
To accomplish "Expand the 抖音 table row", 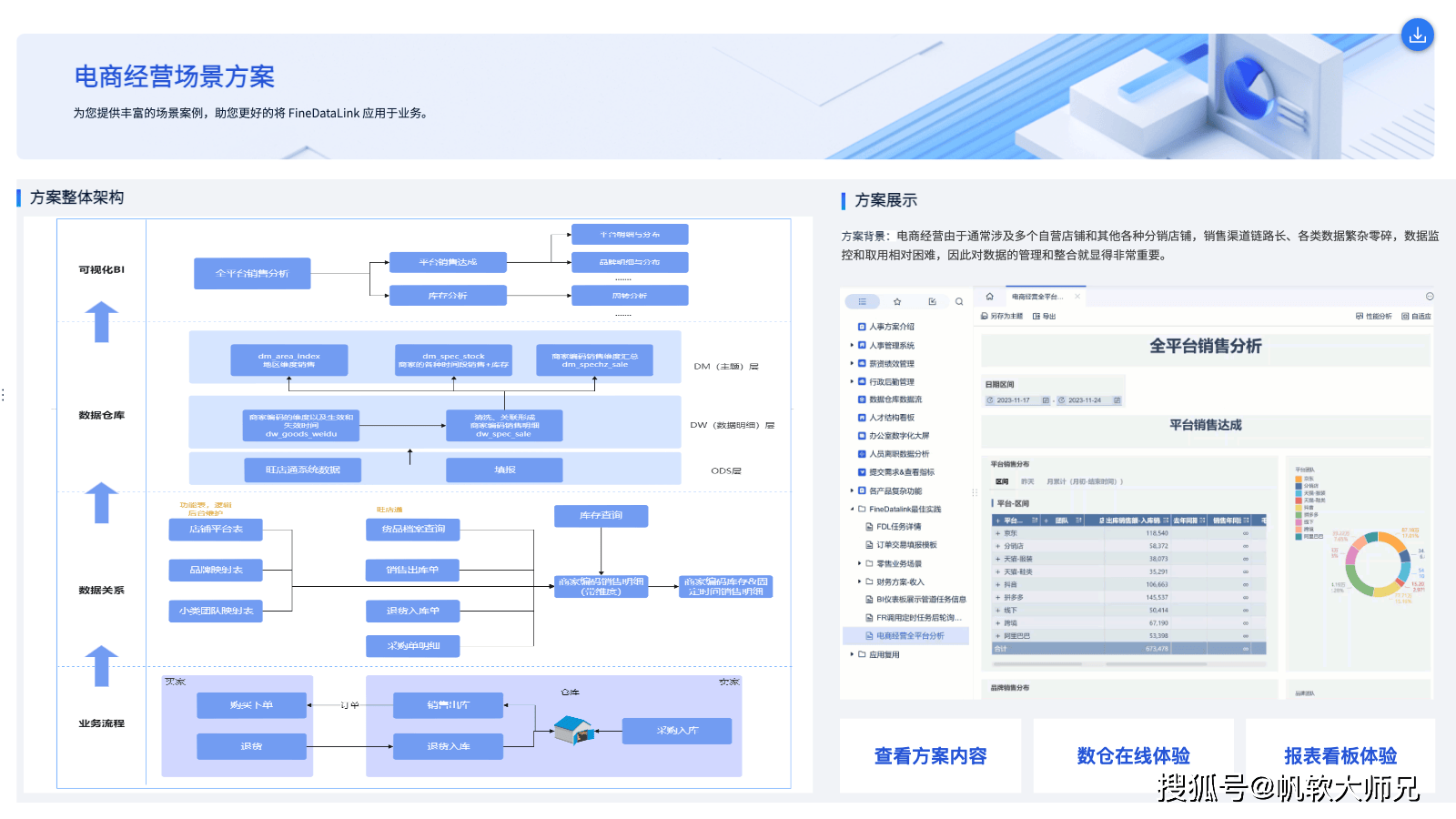I will point(998,585).
